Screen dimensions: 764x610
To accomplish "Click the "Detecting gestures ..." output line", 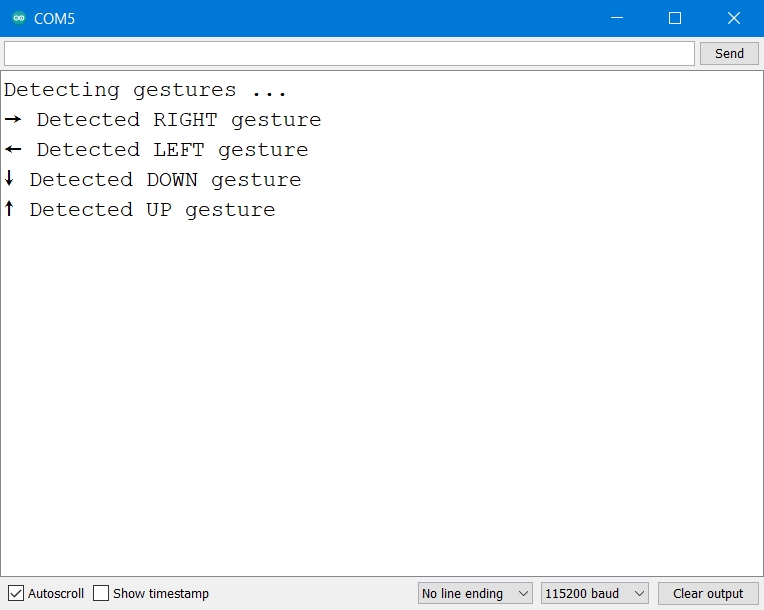I will click(145, 90).
